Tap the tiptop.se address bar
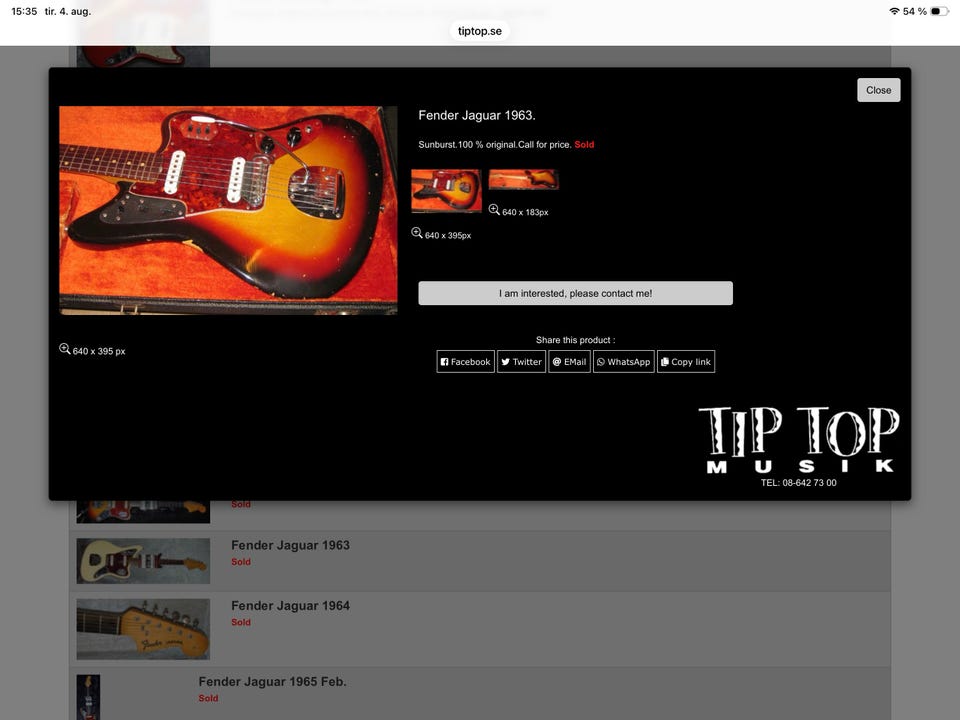The image size is (960, 720). coord(479,31)
